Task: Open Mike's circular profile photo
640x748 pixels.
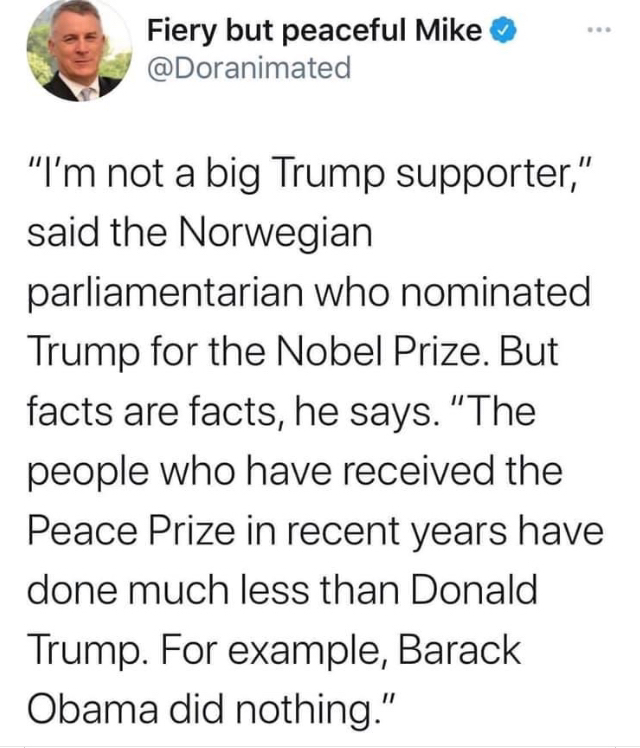Action: tap(79, 51)
